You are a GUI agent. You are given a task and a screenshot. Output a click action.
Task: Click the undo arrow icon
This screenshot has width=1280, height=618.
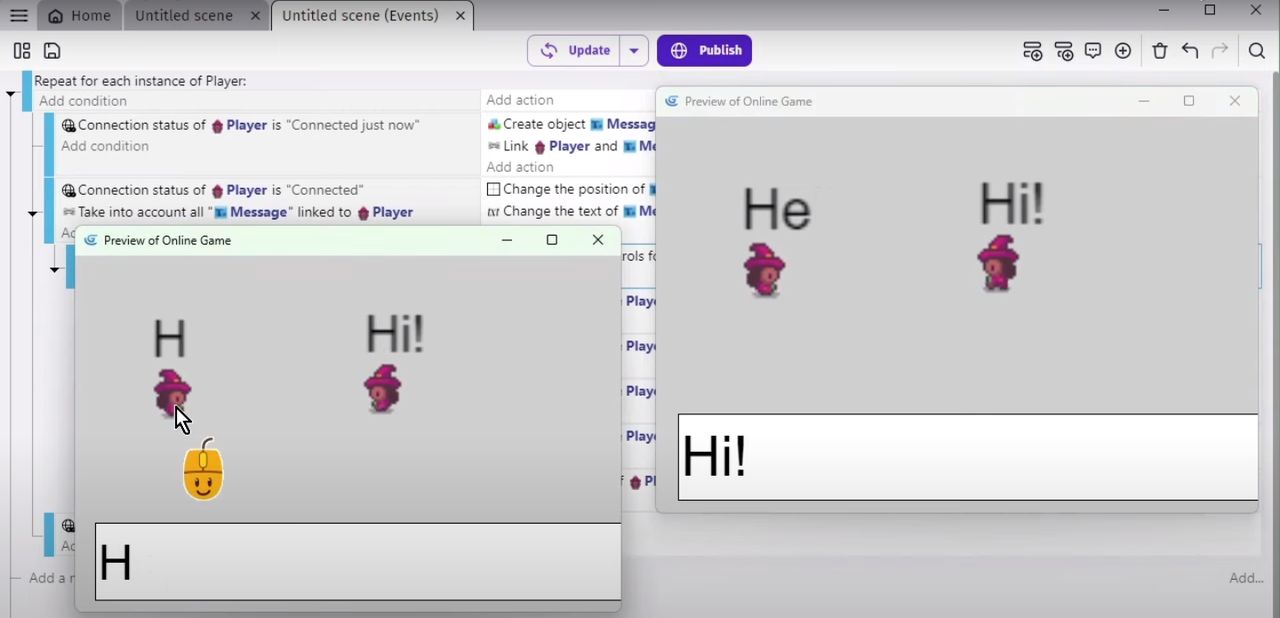(1190, 51)
